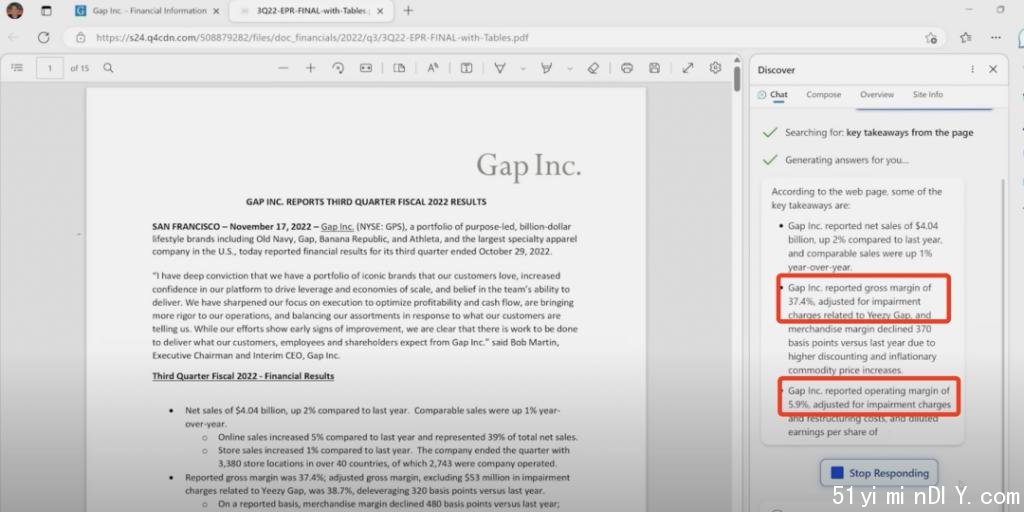
Task: Click the 'Searching for: key takeaways' status line
Action: [x=878, y=133]
